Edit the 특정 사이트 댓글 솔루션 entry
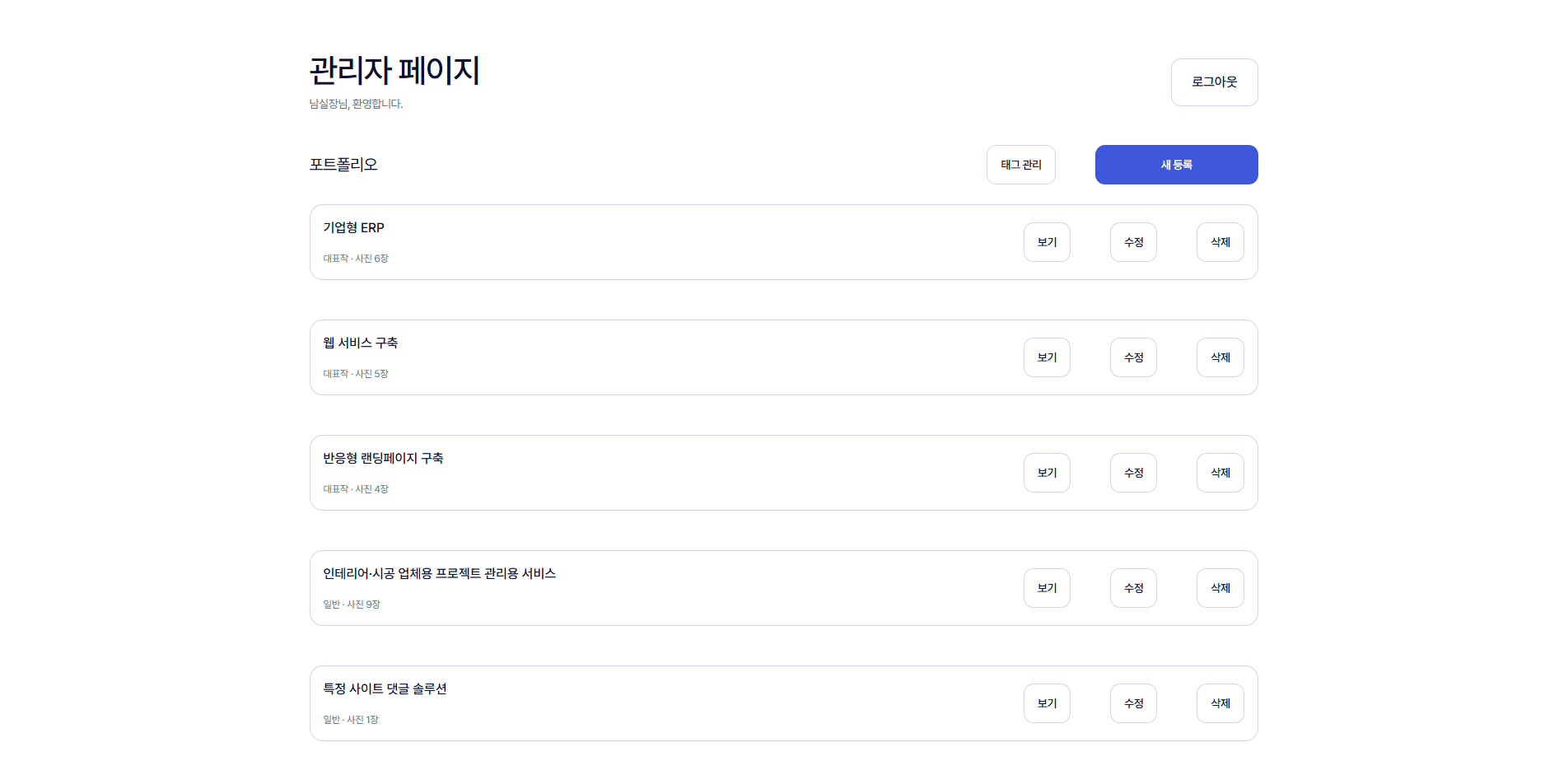 (x=1133, y=703)
